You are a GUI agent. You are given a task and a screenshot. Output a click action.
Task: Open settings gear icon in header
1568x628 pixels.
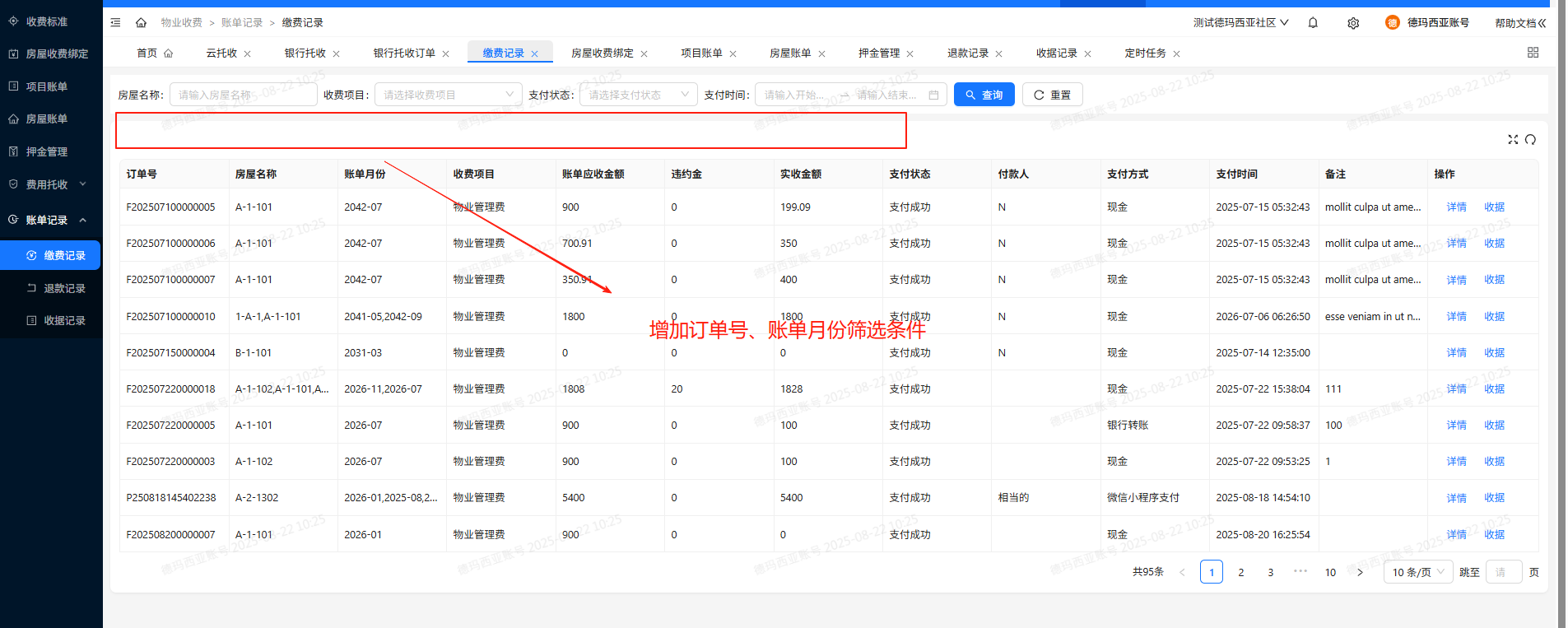1353,23
